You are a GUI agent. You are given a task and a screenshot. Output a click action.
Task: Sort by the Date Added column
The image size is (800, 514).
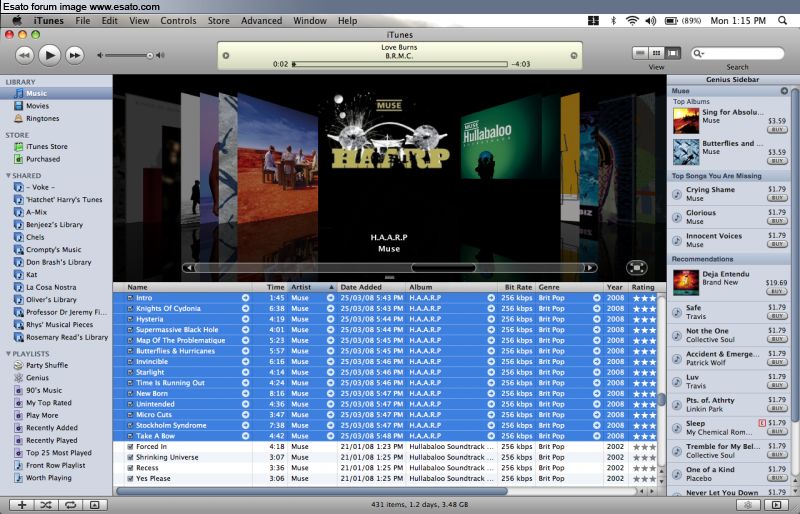(371, 287)
